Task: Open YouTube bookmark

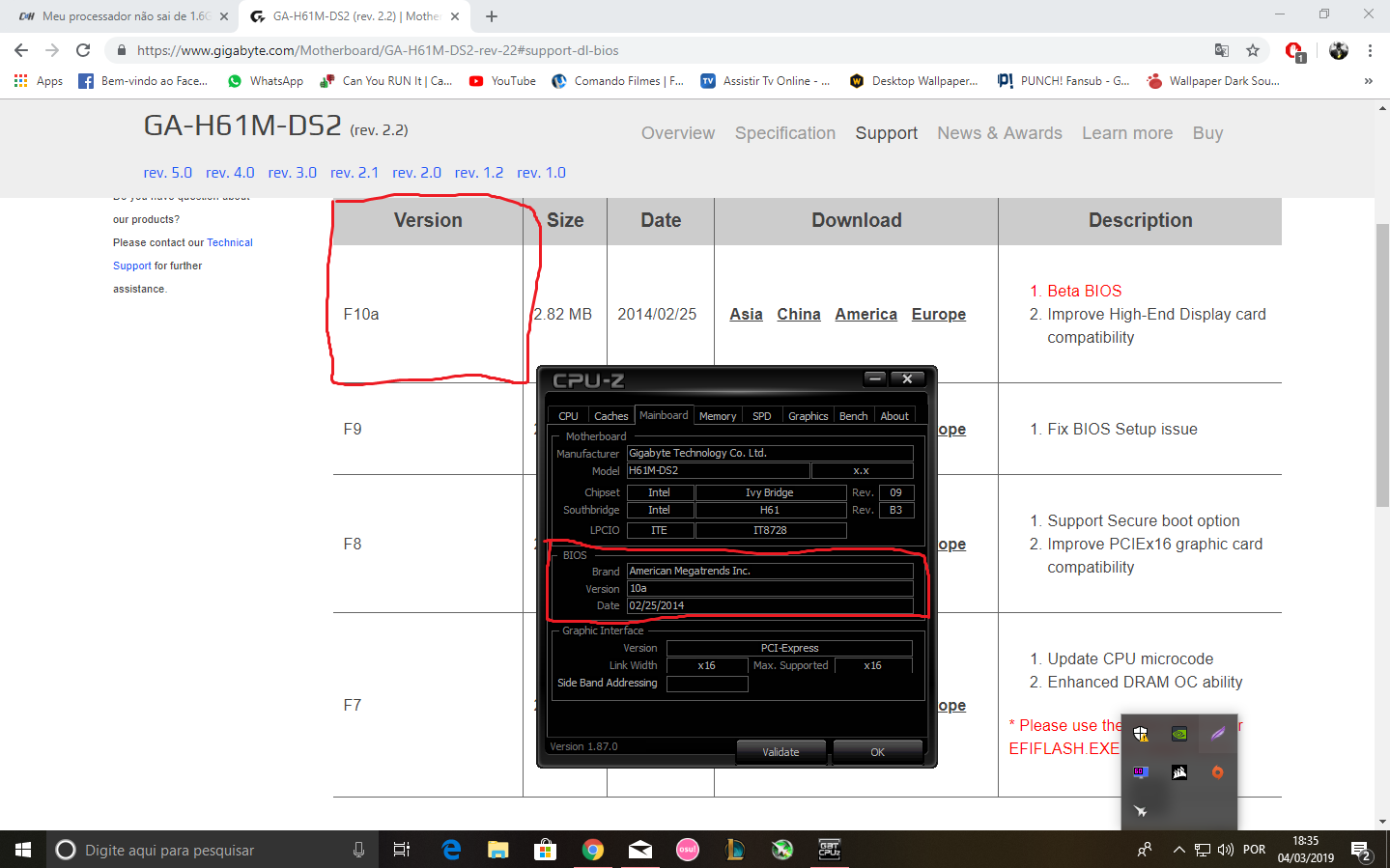Action: click(502, 81)
